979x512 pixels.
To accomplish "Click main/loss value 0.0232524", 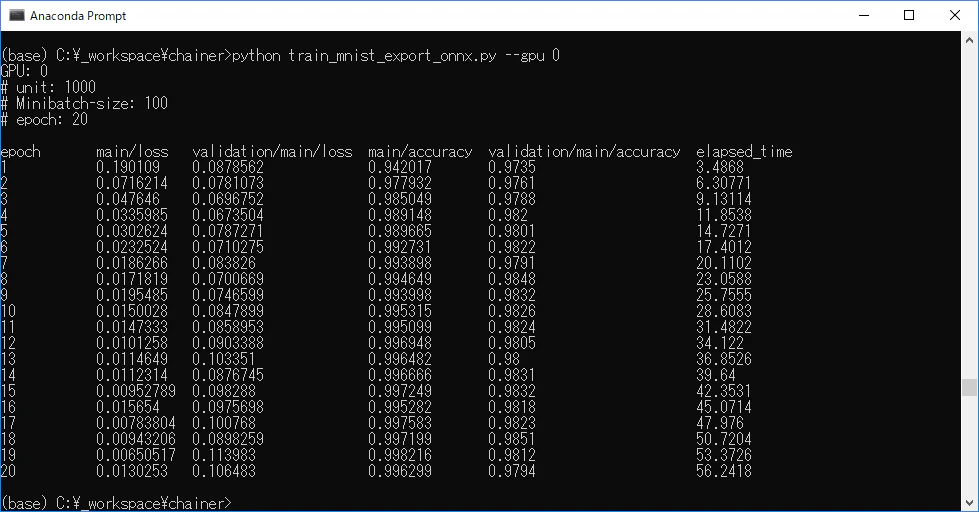I will click(132, 247).
